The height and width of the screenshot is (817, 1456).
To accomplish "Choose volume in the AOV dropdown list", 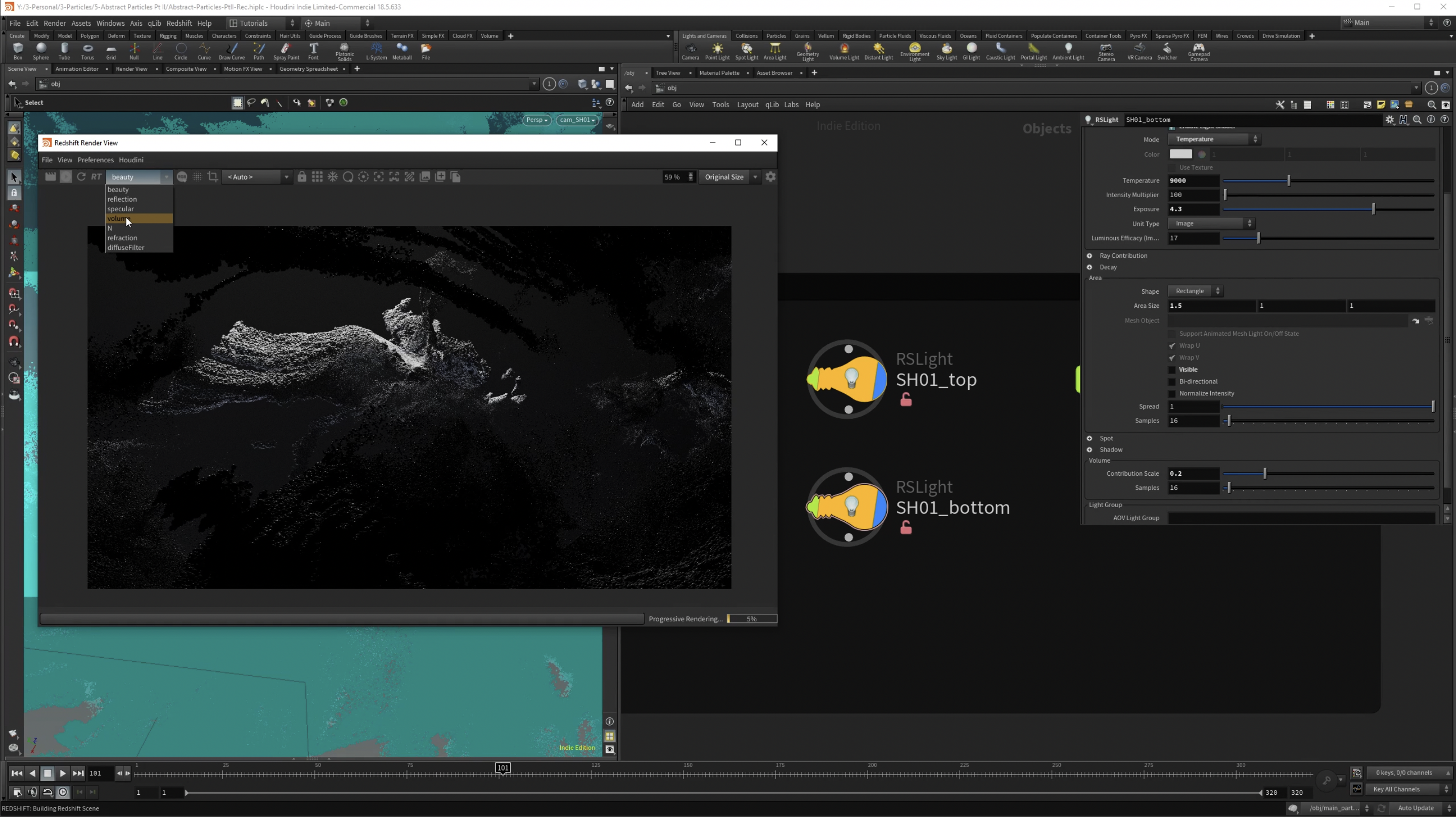I will 139,218.
